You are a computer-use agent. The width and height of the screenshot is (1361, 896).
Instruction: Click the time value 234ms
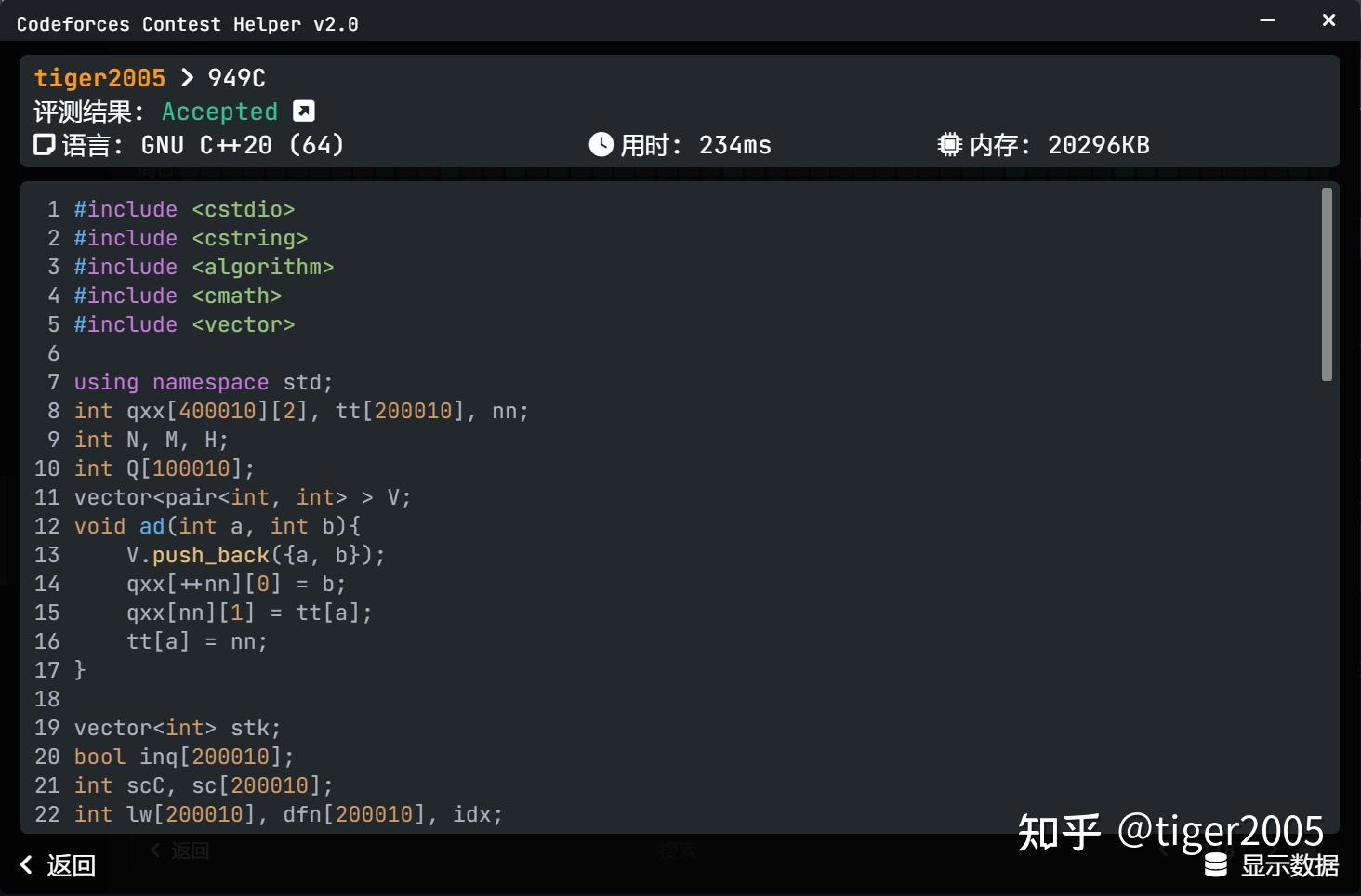point(735,145)
